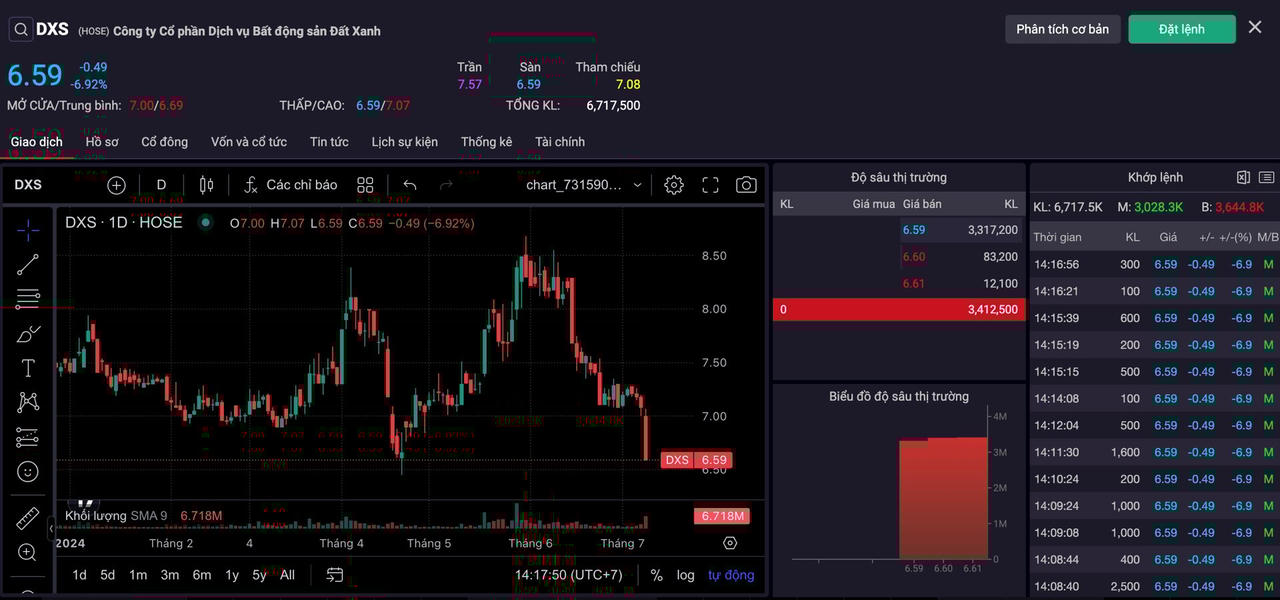Undo the last chart action
This screenshot has width=1280, height=600.
(410, 185)
